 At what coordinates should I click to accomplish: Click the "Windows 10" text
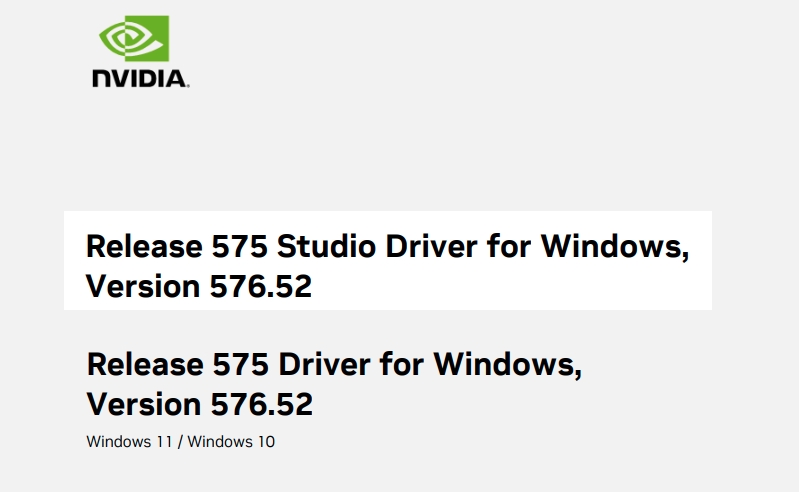click(231, 442)
